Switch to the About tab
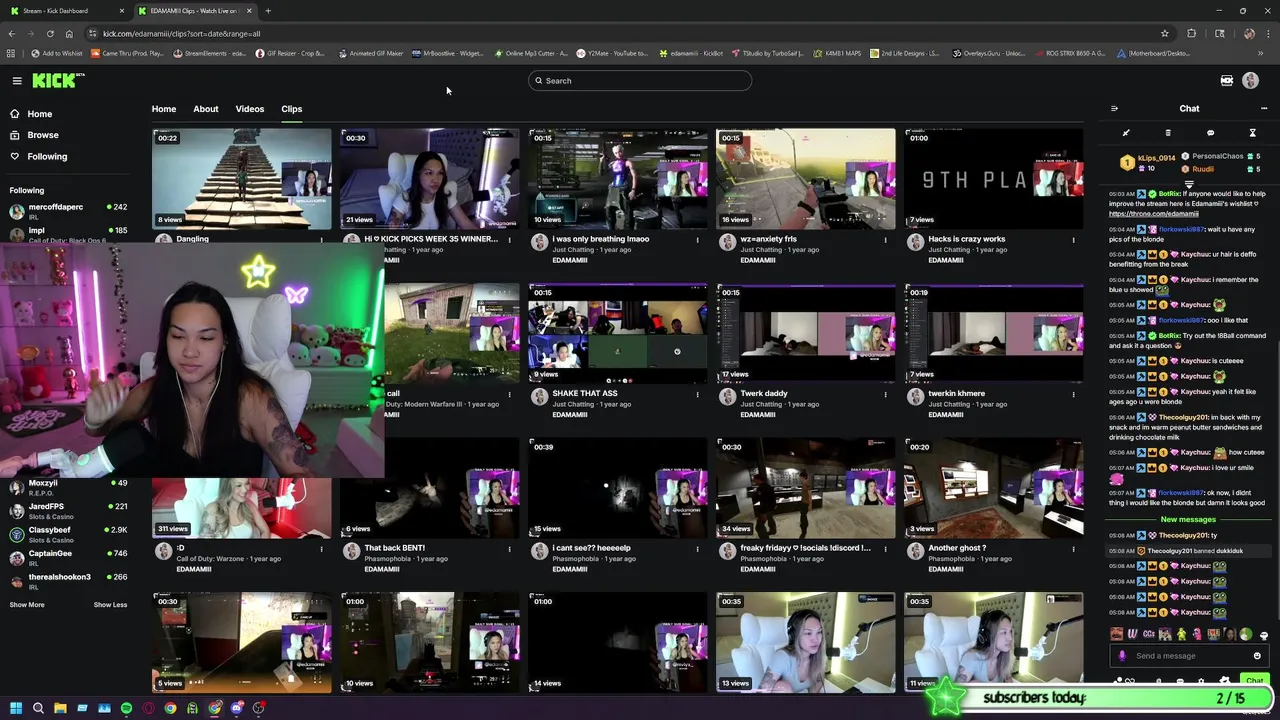Viewport: 1280px width, 720px height. tap(206, 109)
